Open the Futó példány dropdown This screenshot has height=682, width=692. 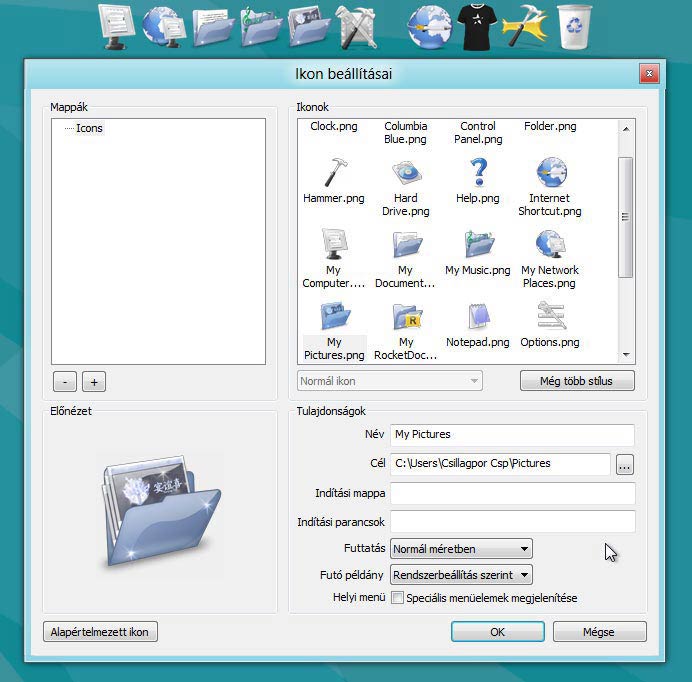(461, 575)
